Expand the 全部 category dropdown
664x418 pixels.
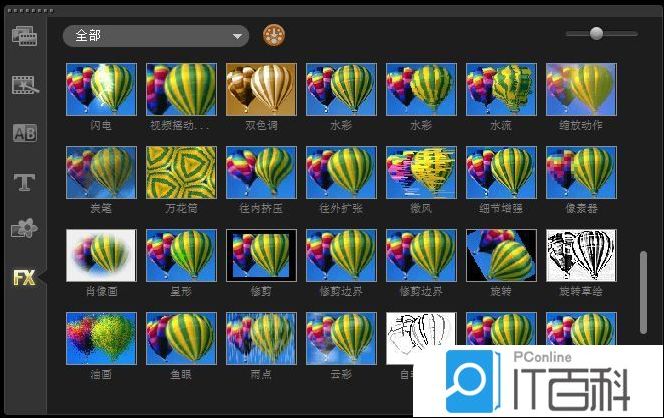tap(155, 36)
